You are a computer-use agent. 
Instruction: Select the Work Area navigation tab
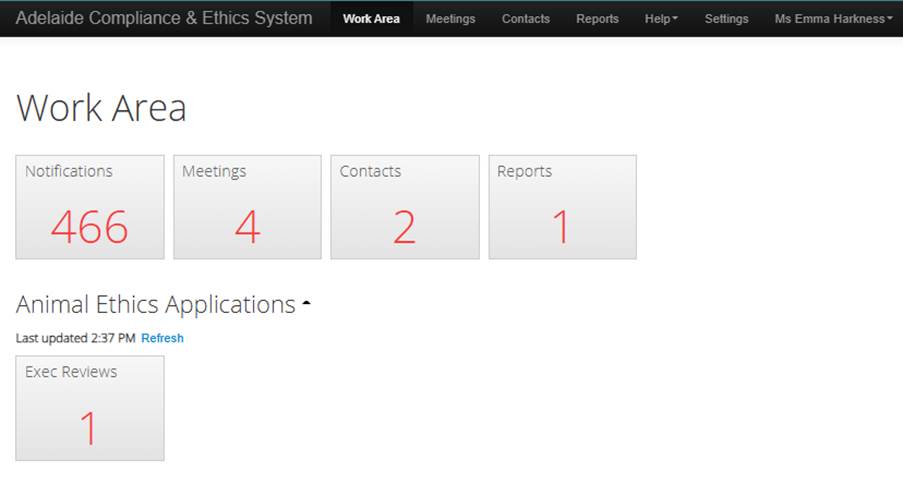(371, 19)
